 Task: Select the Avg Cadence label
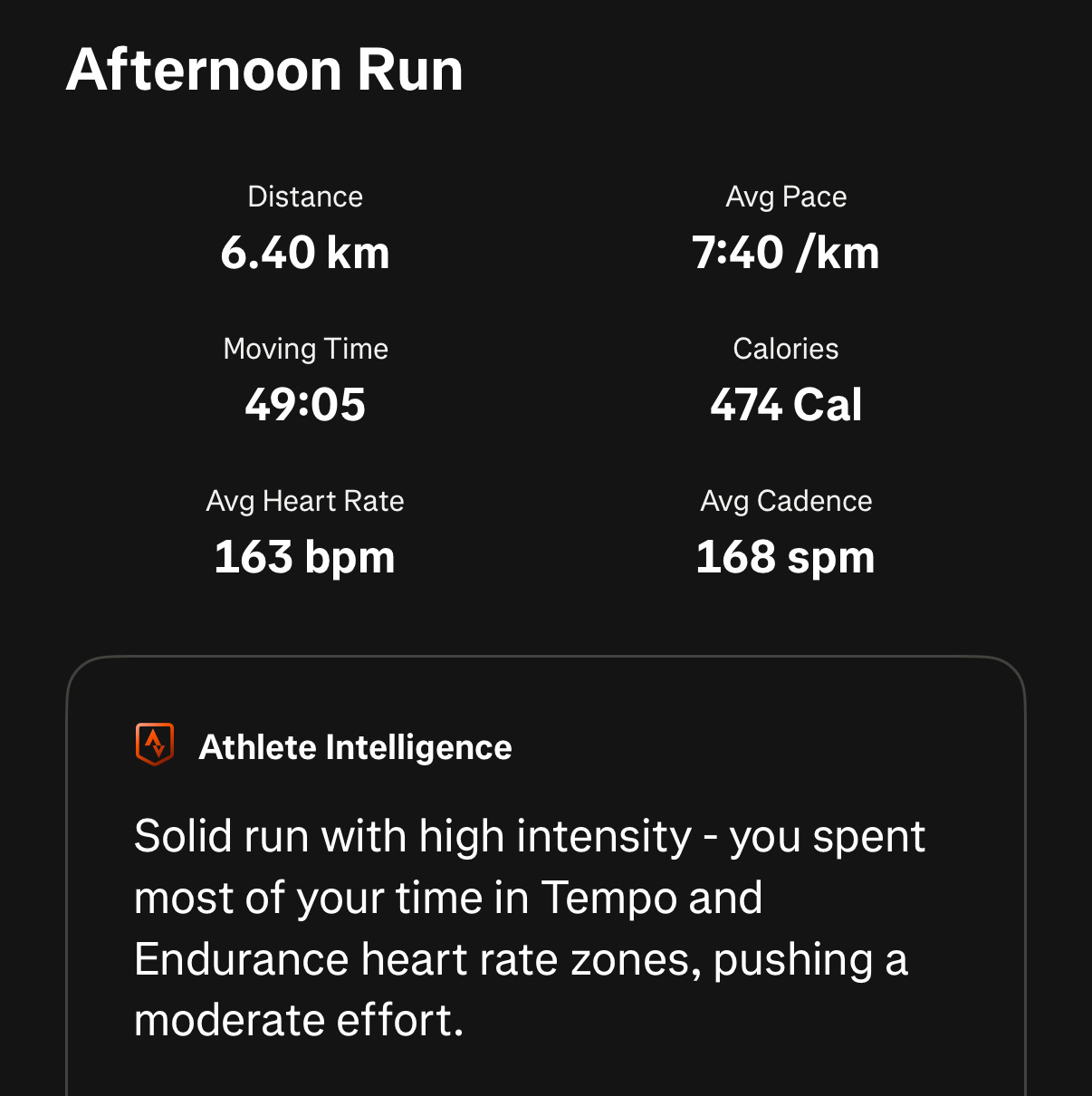pos(786,501)
